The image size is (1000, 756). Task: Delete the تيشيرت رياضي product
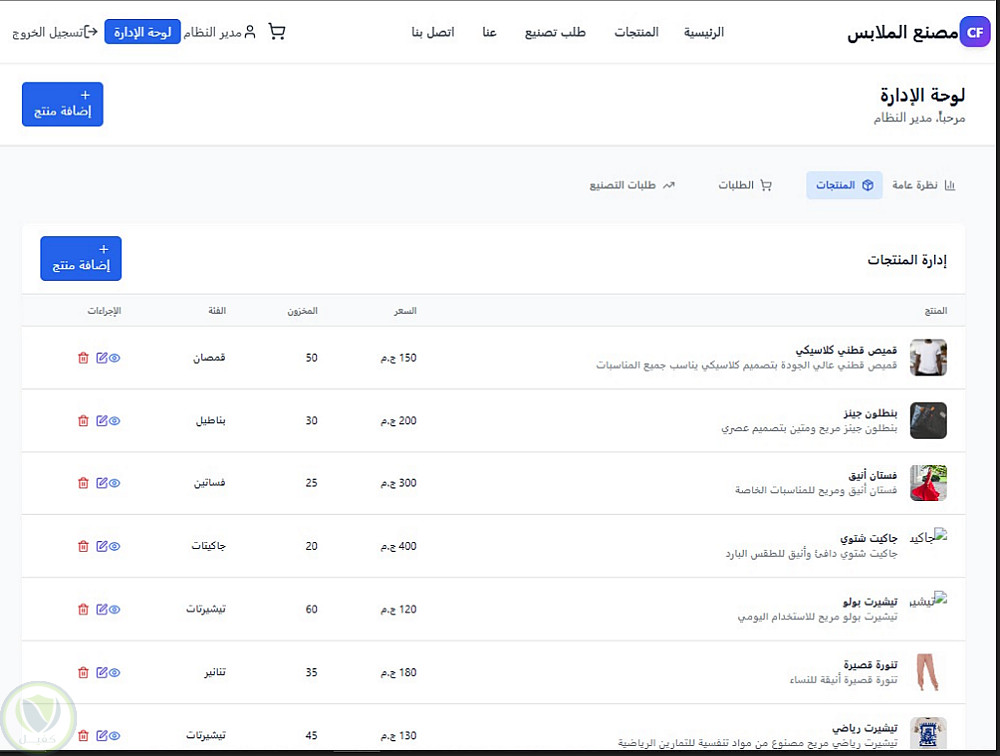click(x=83, y=736)
